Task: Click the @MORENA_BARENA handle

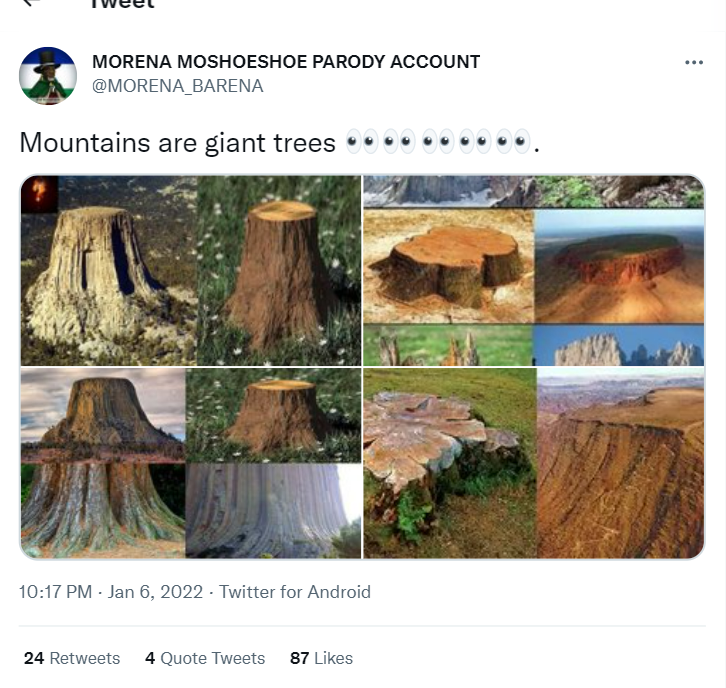Action: [178, 86]
